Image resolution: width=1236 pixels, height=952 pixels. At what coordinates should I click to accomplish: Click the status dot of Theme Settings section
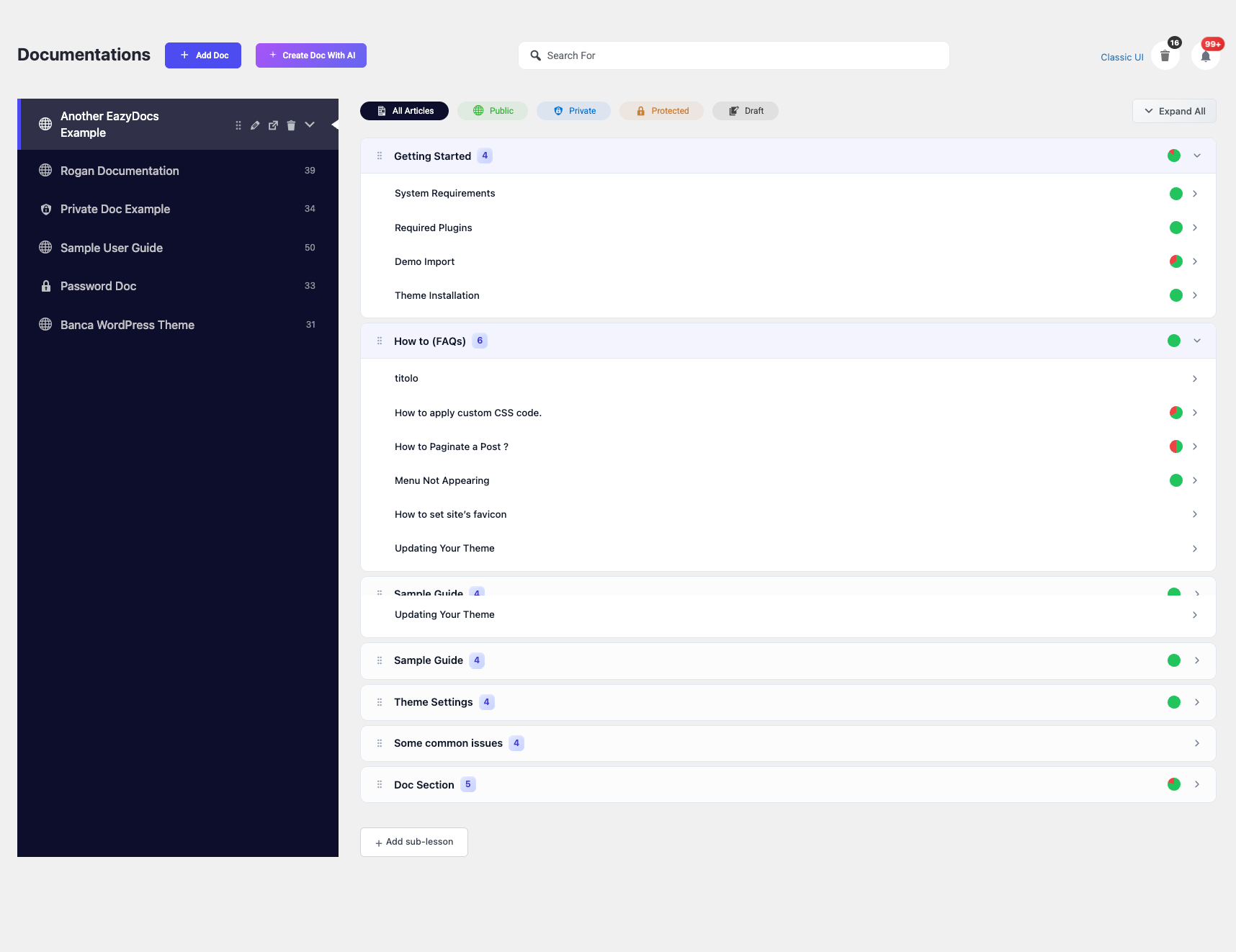tap(1174, 702)
